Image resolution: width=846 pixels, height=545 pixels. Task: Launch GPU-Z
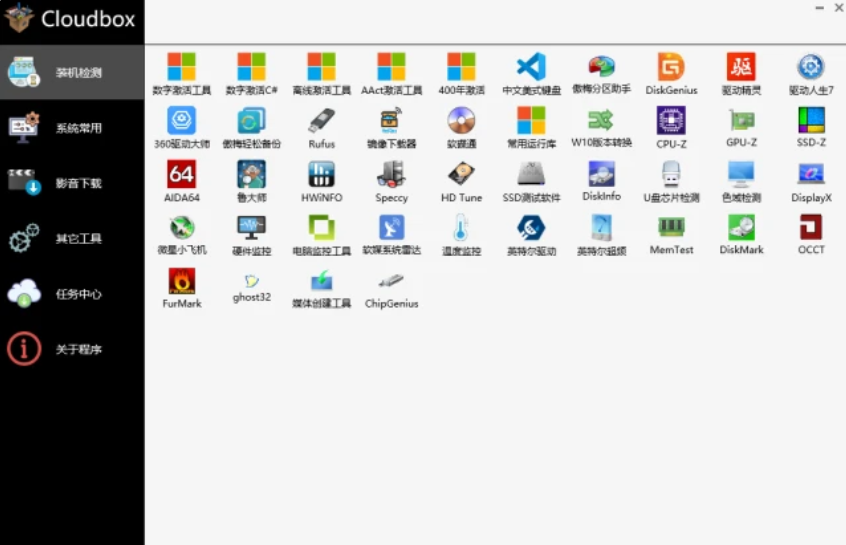741,128
